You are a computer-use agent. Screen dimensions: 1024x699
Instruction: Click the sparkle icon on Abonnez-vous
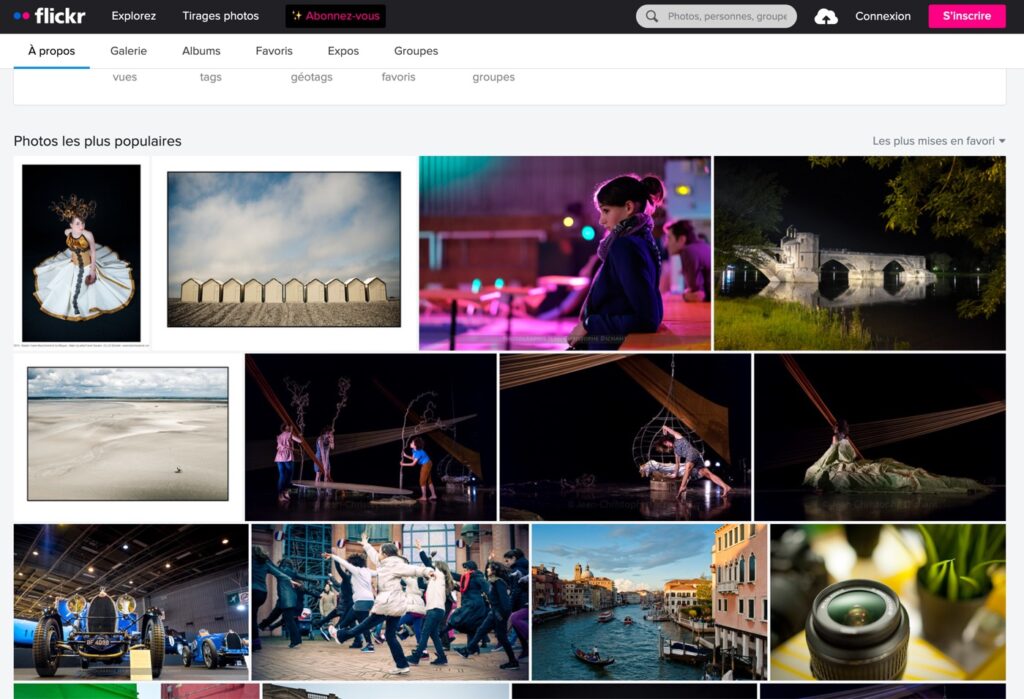point(296,16)
